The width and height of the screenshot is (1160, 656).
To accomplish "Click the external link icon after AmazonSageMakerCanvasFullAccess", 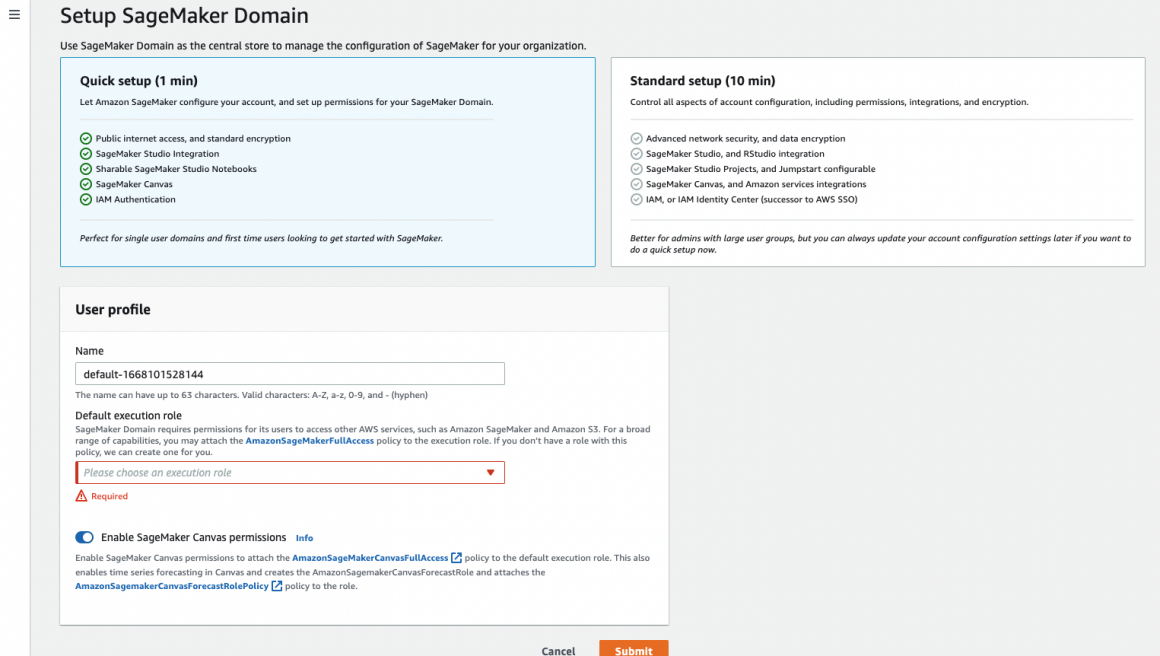I will pyautogui.click(x=456, y=558).
